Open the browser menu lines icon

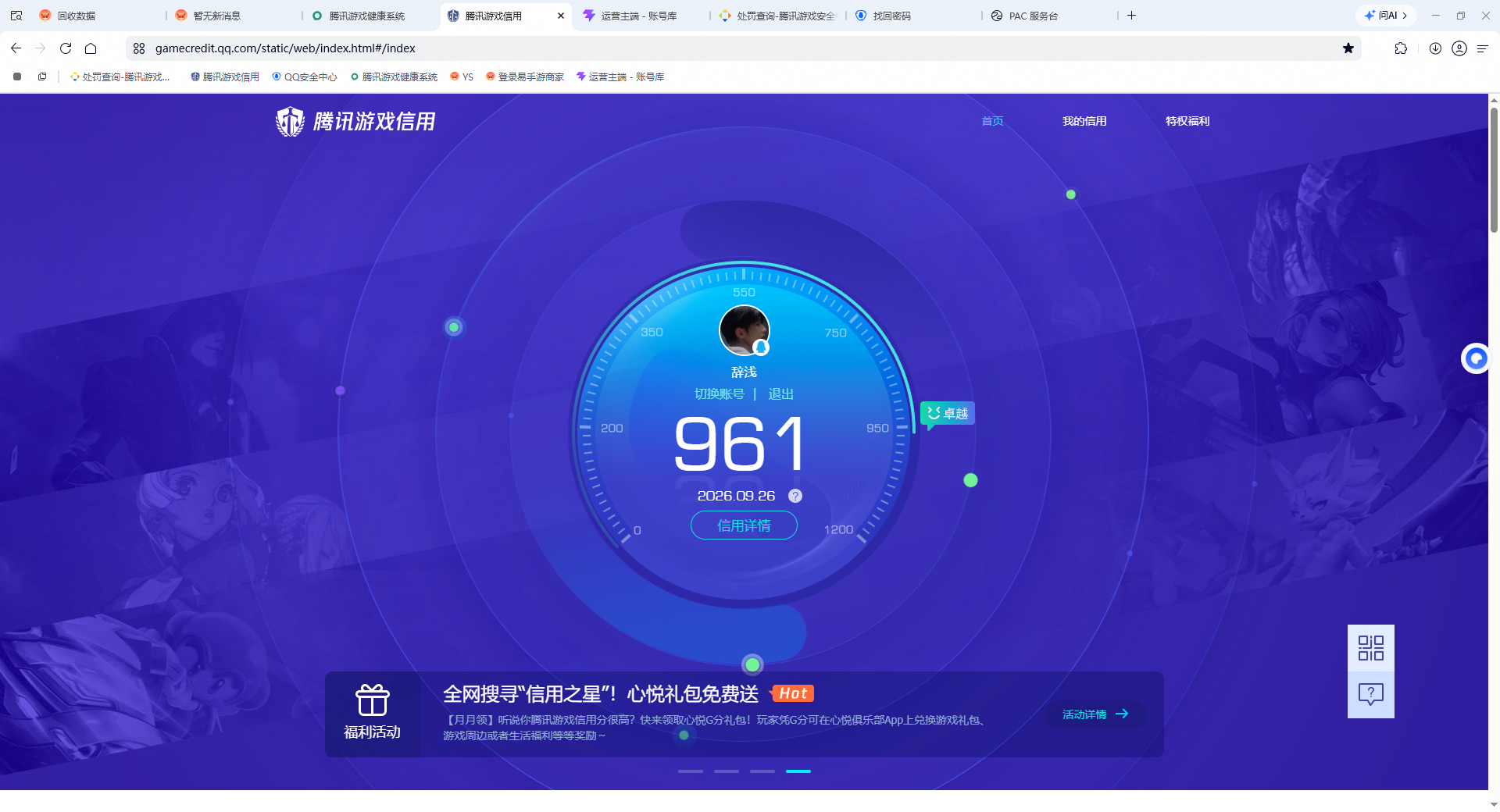coord(1482,48)
